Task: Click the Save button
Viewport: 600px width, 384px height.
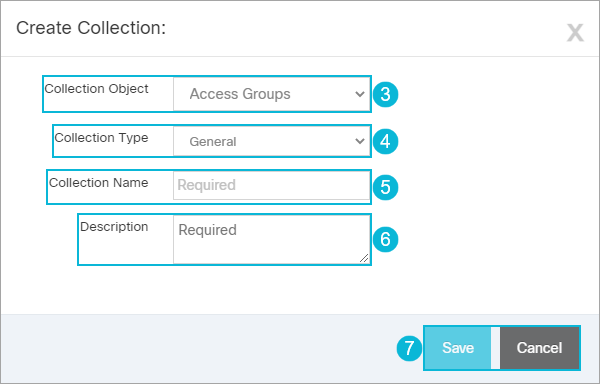Action: [x=458, y=348]
